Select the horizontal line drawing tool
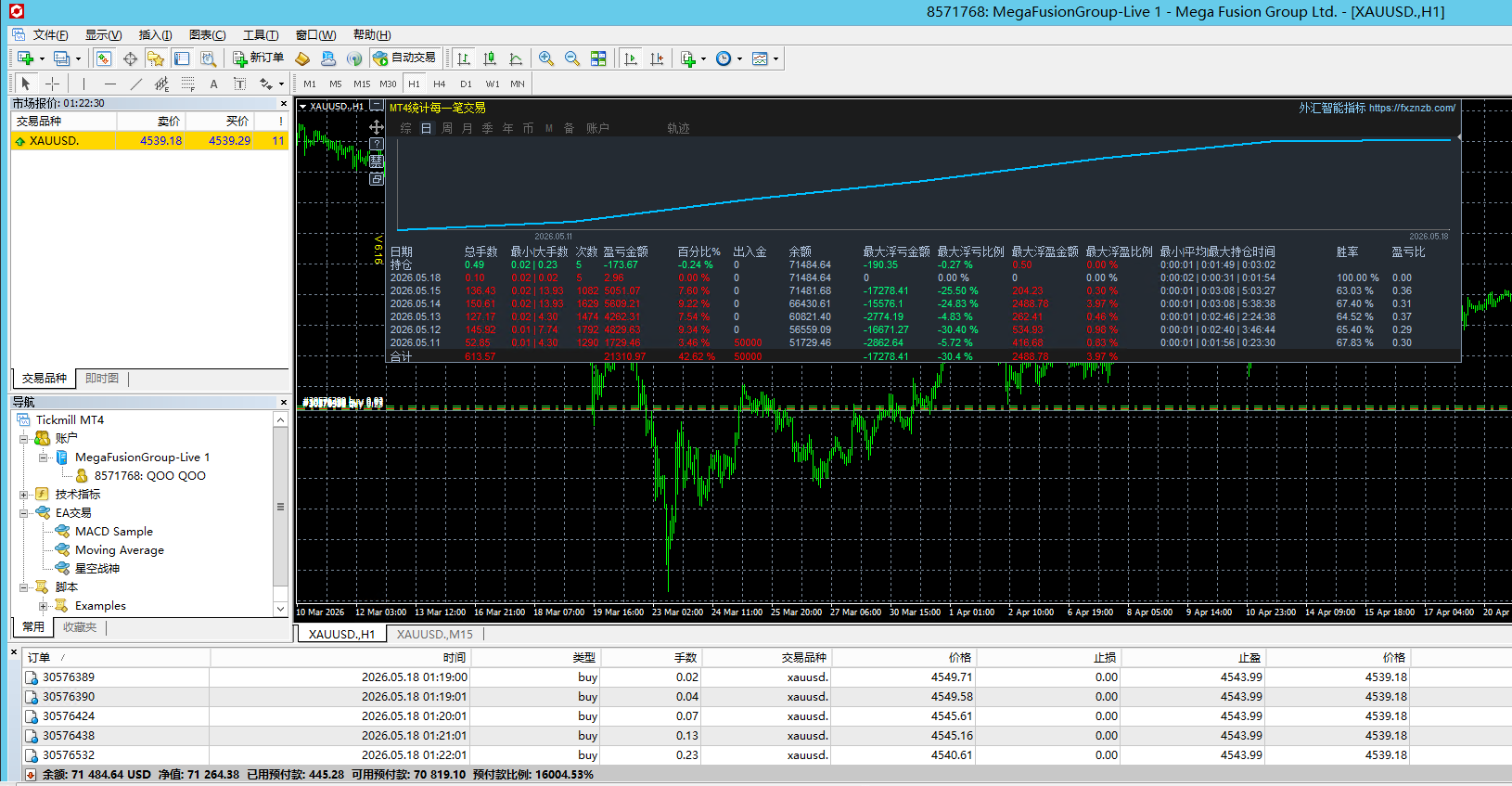 click(x=109, y=84)
